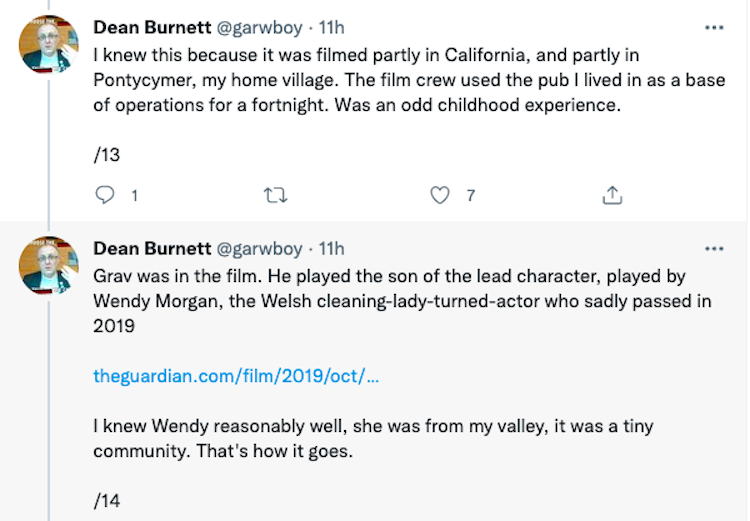Click the like count of 7
The image size is (750, 521).
click(470, 196)
